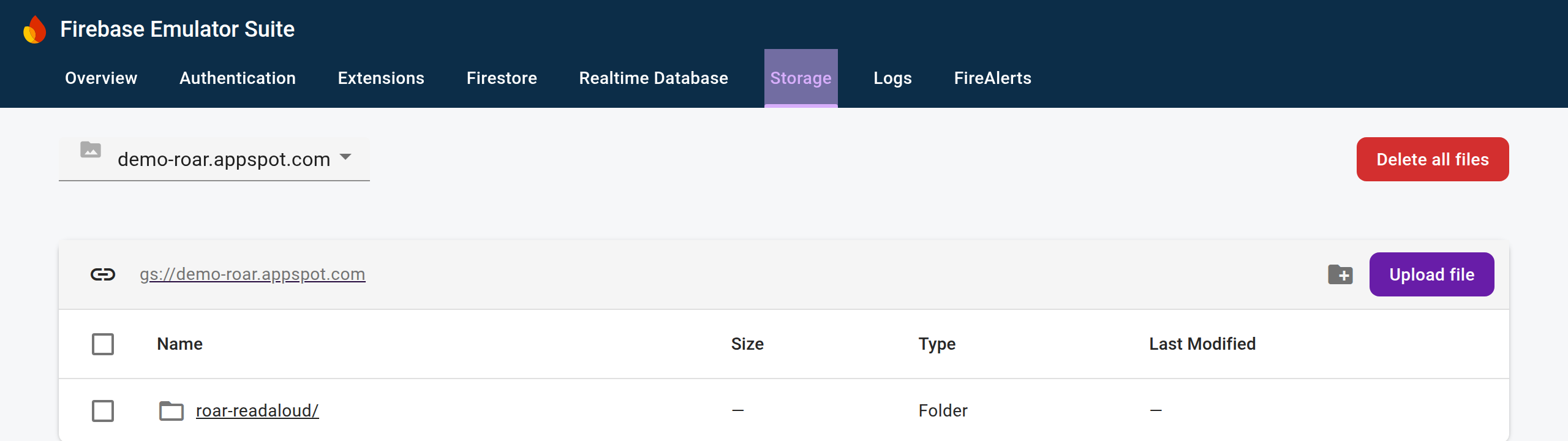This screenshot has height=441, width=1568.
Task: Click the Firebase Emulator Suite title
Action: (x=178, y=29)
